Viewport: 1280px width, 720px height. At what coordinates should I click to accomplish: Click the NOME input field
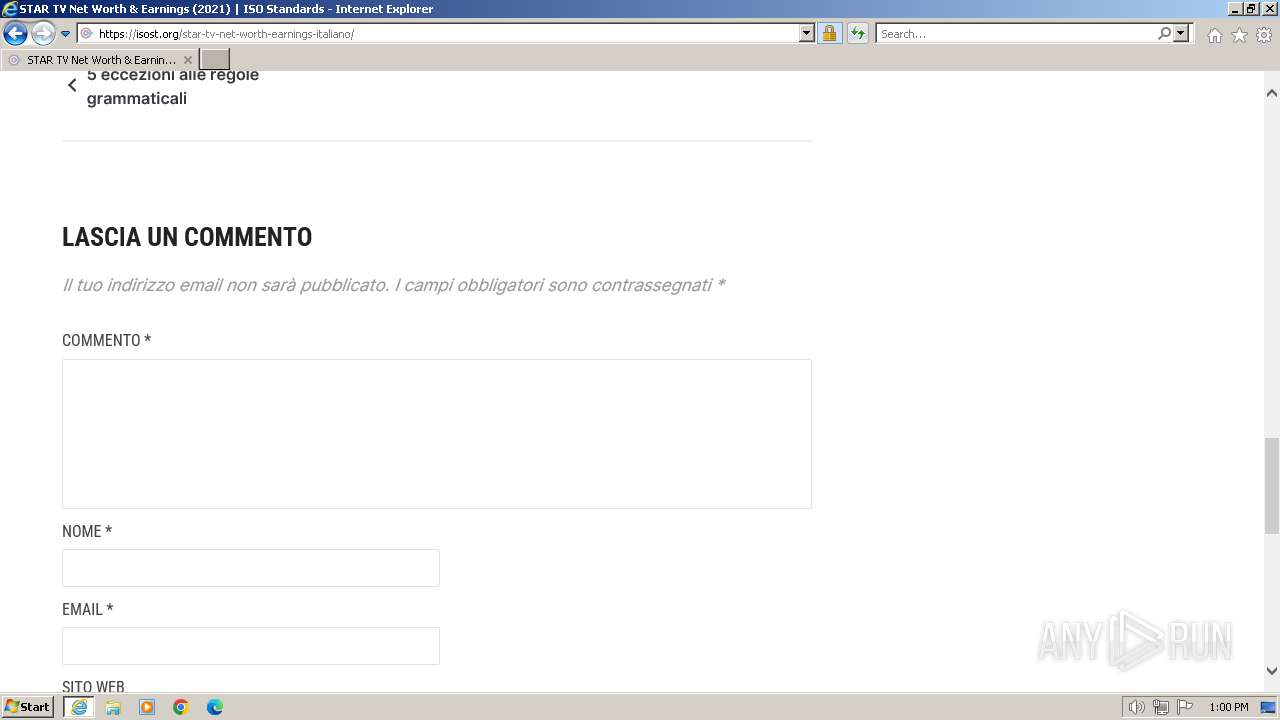[x=251, y=568]
